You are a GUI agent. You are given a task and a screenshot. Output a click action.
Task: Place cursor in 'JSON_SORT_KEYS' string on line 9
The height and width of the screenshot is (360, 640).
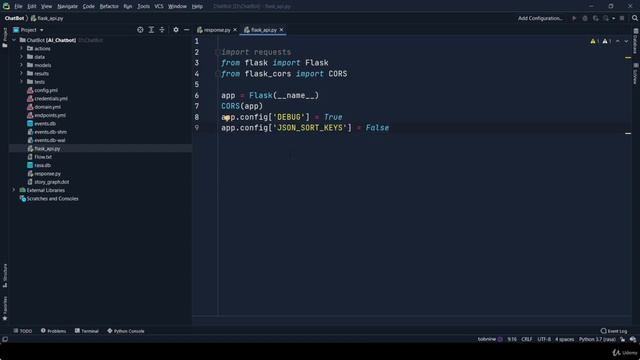(312, 128)
